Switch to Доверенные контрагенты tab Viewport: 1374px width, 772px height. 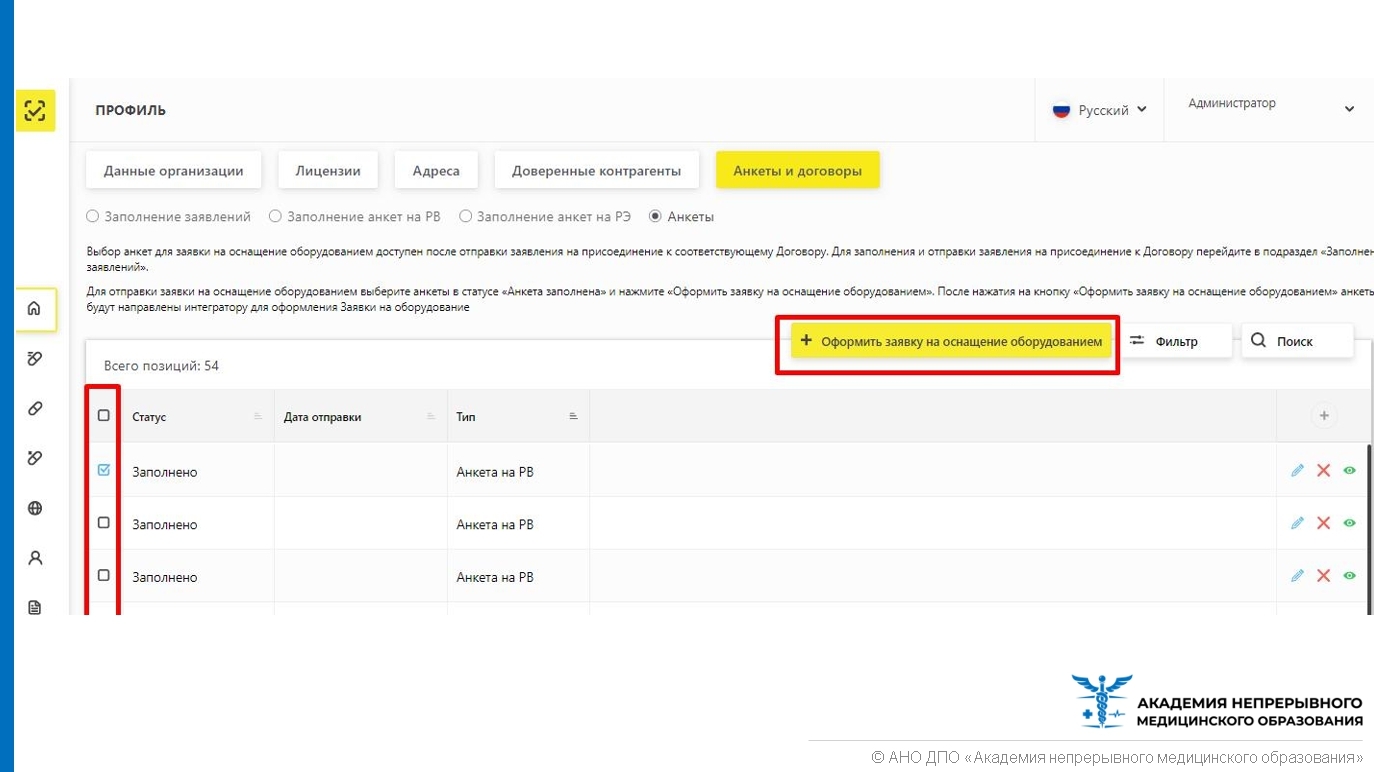(x=597, y=170)
